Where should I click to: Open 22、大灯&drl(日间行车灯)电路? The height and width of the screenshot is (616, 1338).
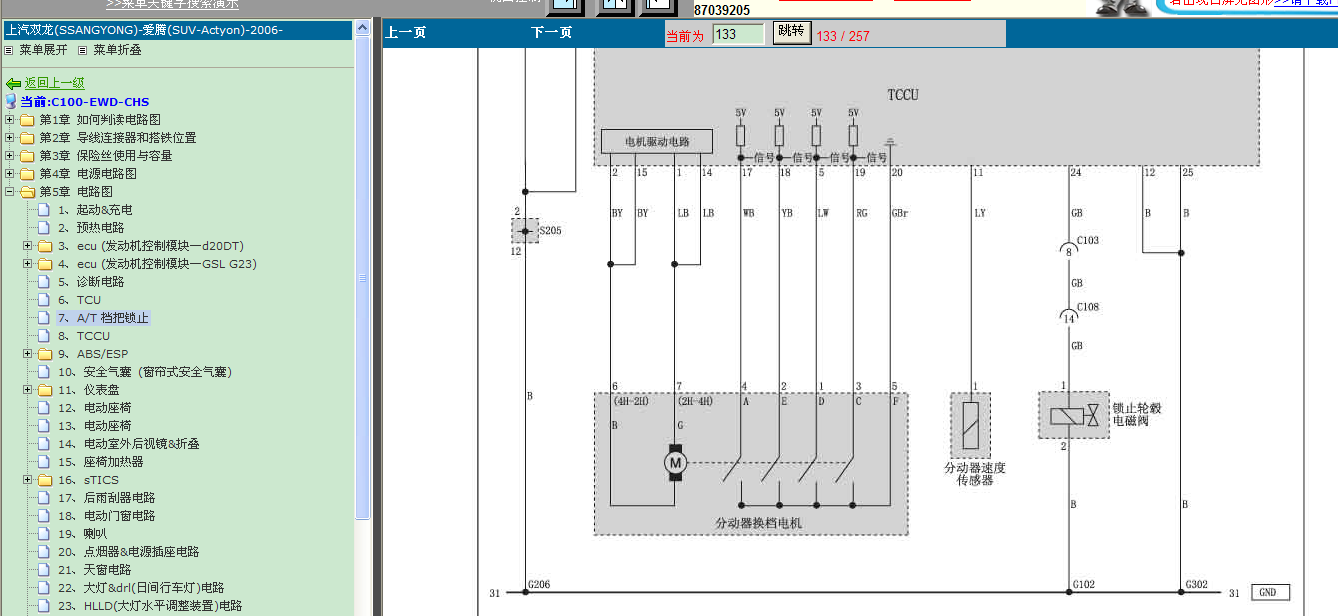[141, 588]
